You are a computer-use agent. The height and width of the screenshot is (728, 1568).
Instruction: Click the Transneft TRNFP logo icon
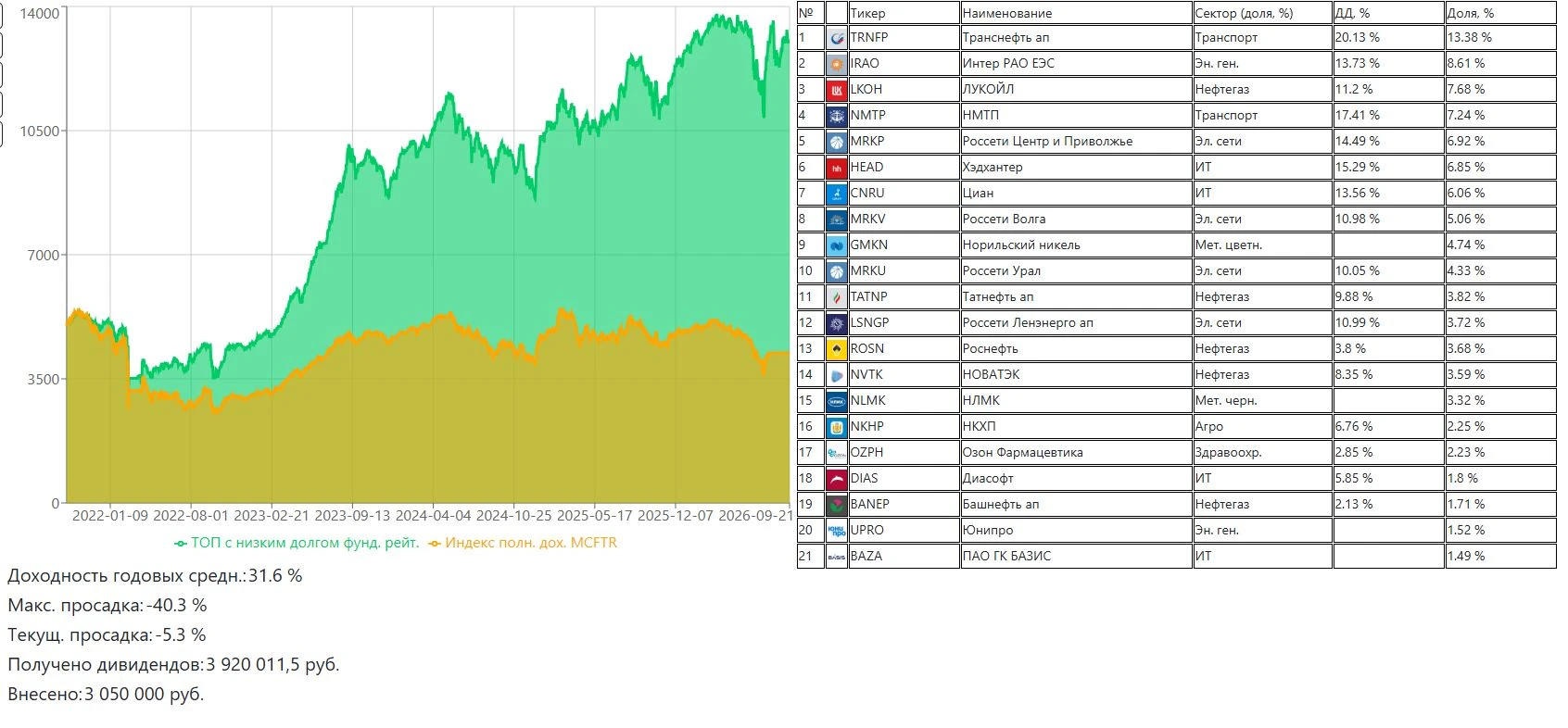837,38
